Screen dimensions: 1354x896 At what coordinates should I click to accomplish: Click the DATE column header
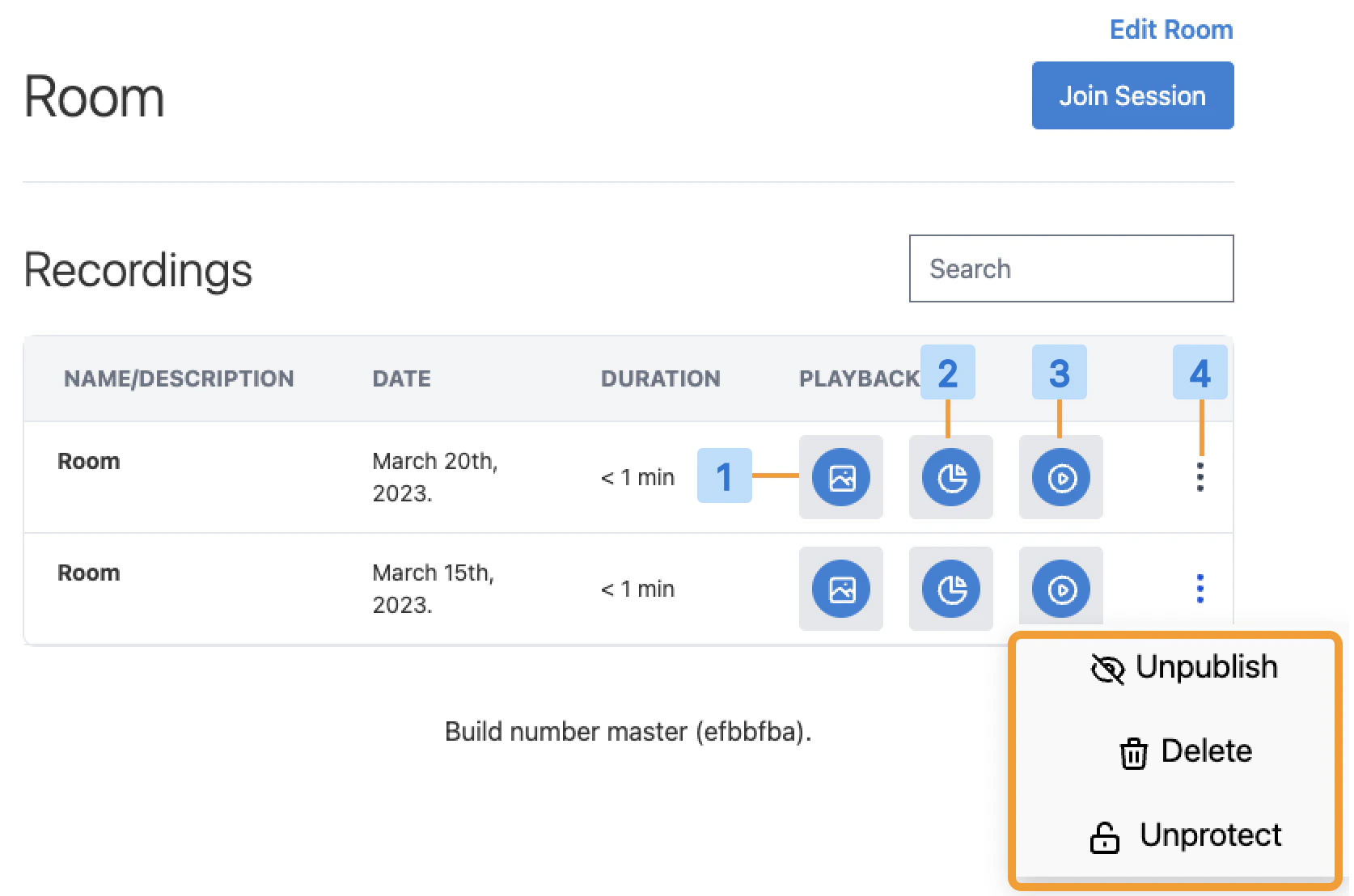coord(401,378)
